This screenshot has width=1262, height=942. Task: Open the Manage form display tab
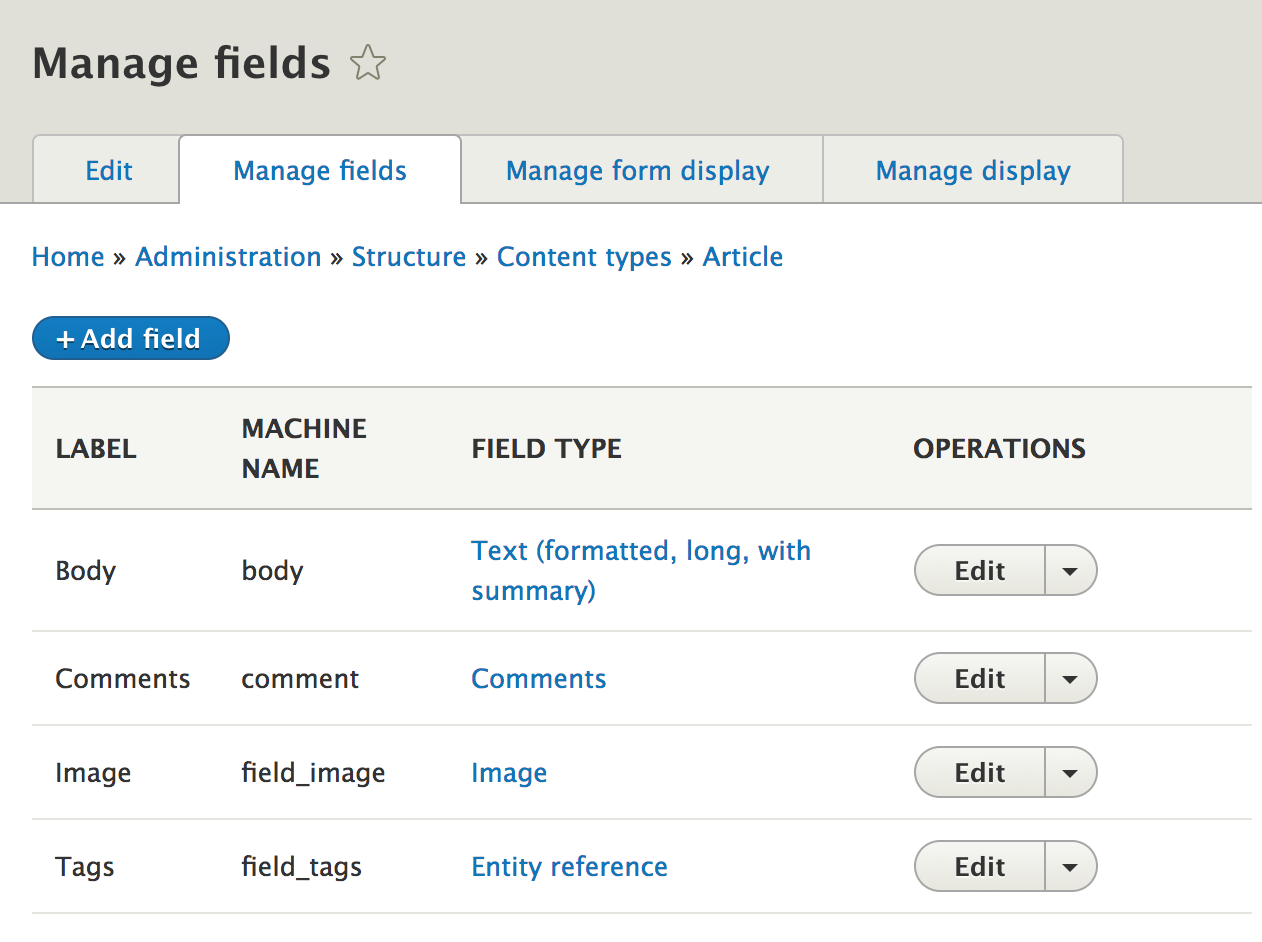638,171
